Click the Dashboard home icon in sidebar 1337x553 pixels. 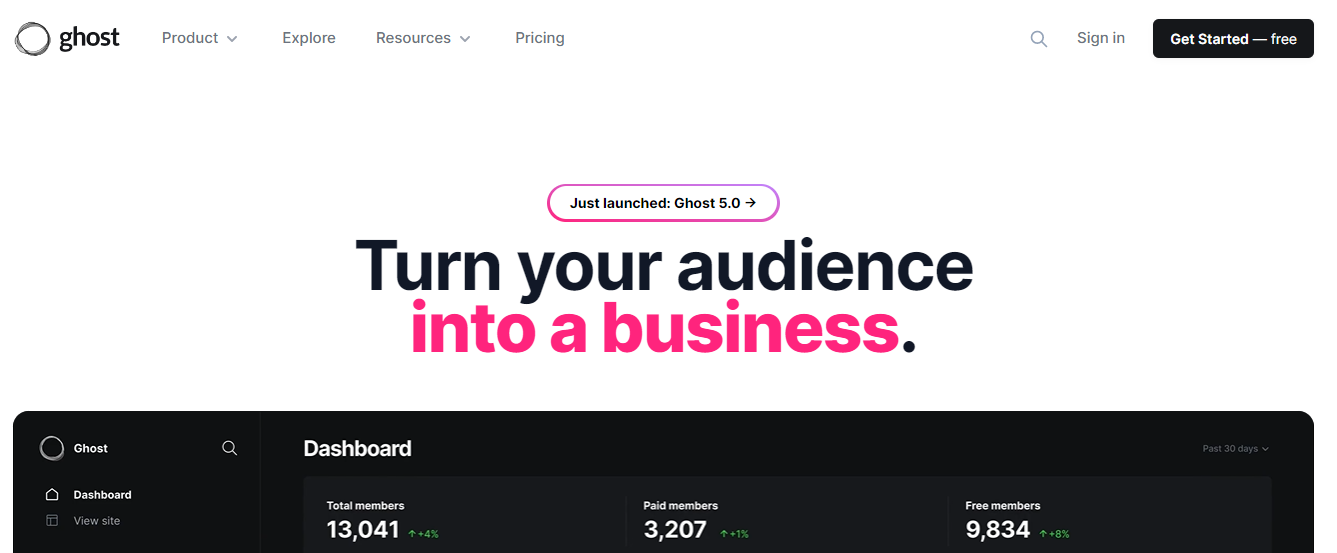(52, 495)
